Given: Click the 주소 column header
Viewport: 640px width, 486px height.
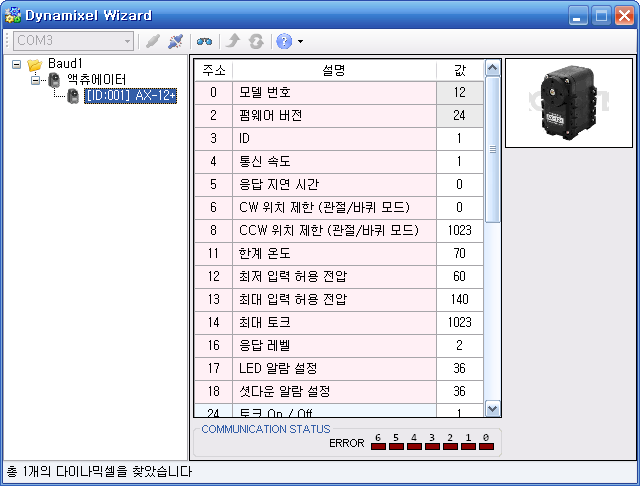Looking at the screenshot, I should pos(214,69).
